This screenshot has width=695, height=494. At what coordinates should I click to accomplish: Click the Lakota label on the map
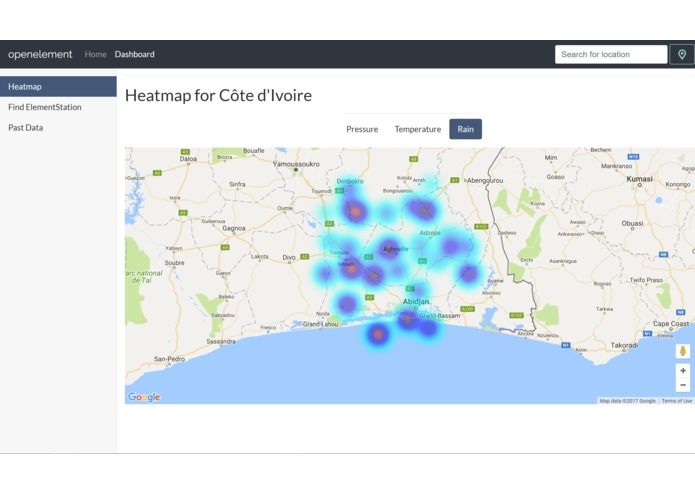[x=260, y=256]
